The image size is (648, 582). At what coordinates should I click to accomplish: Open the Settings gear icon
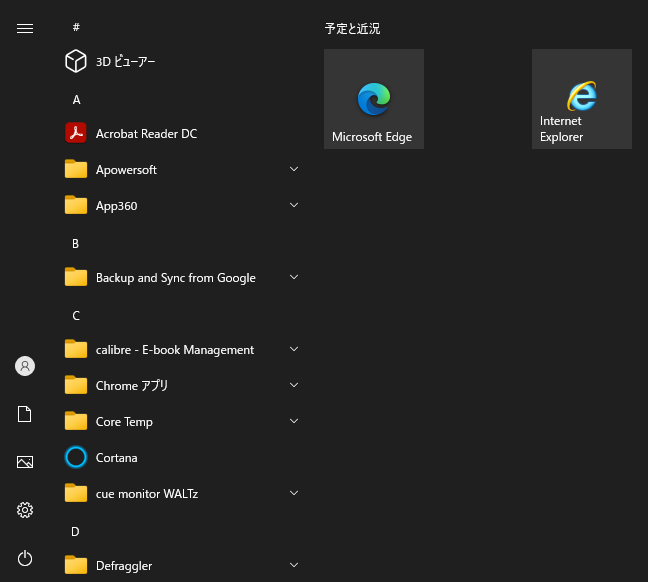(x=25, y=510)
